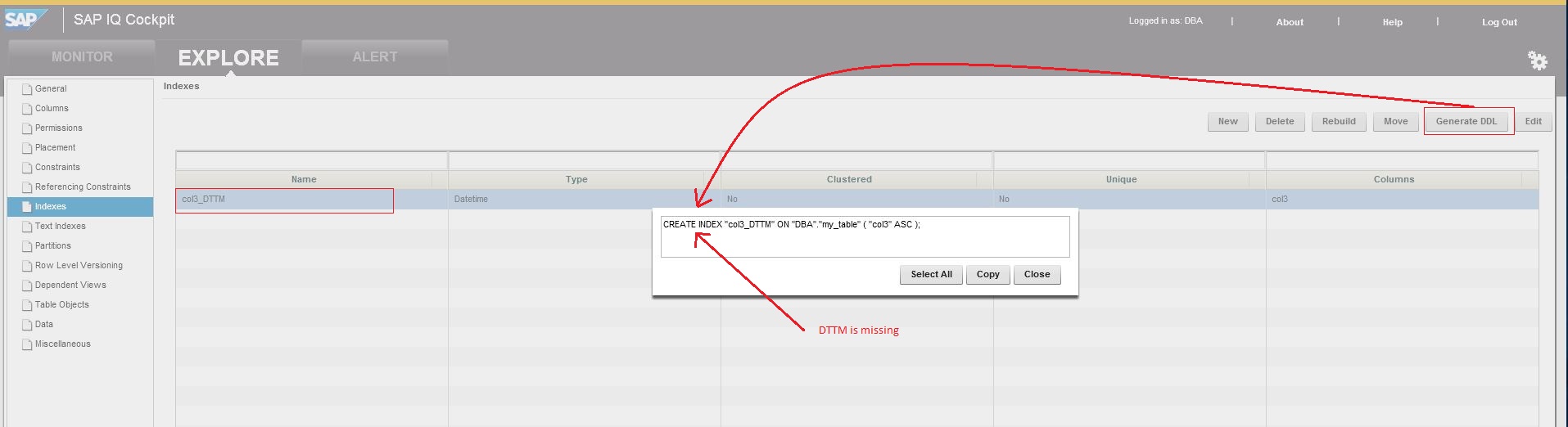Screen dimensions: 1568x427
Task: Click the Type filter field above header
Action: tap(584, 160)
